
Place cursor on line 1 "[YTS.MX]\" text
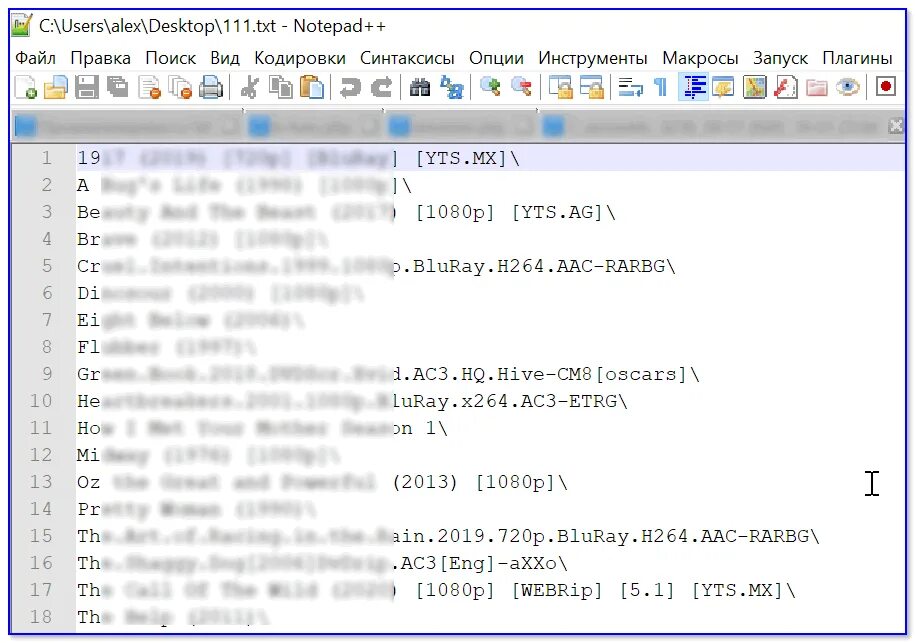pyautogui.click(x=467, y=158)
